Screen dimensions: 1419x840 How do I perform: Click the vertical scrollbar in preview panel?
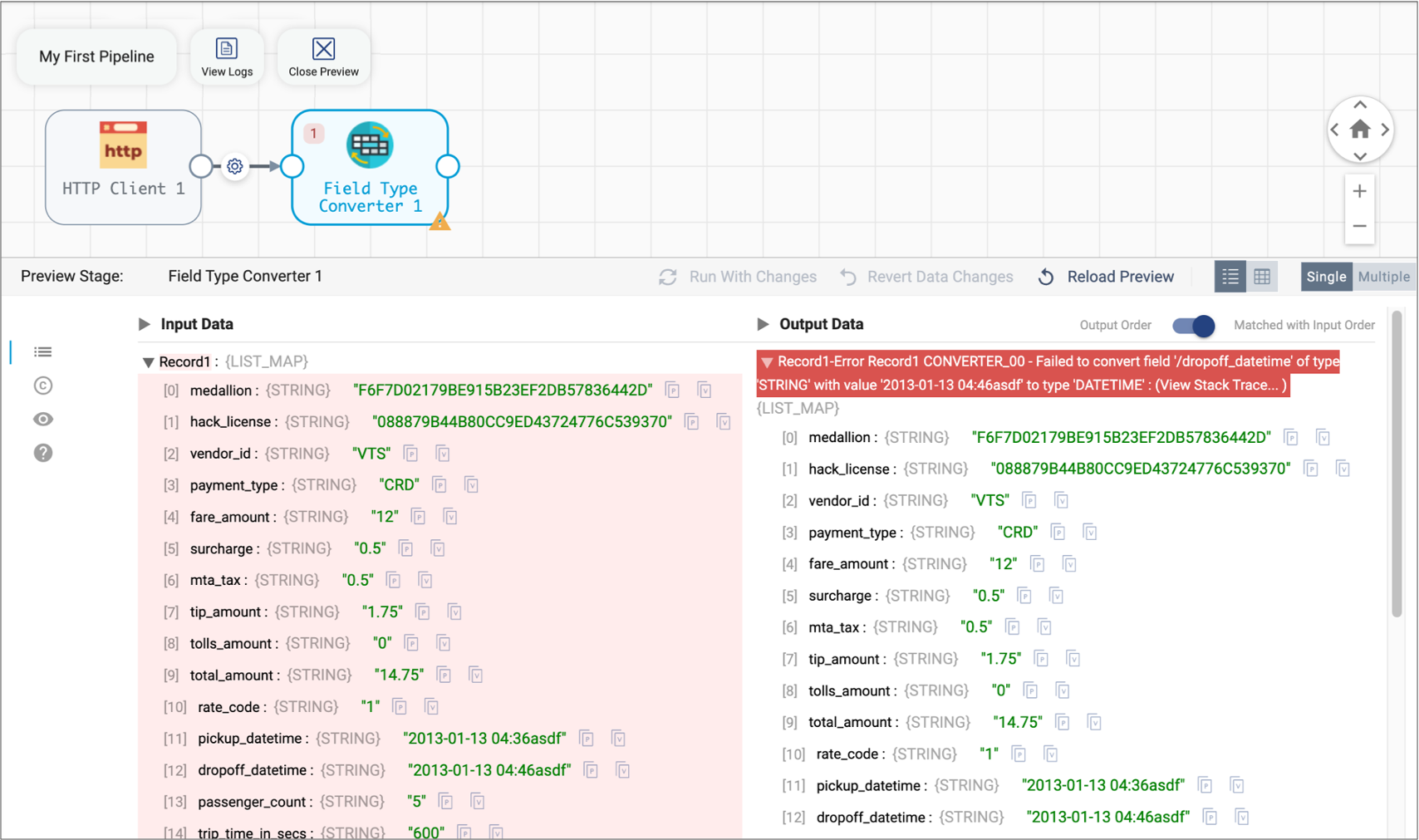pos(1397,465)
